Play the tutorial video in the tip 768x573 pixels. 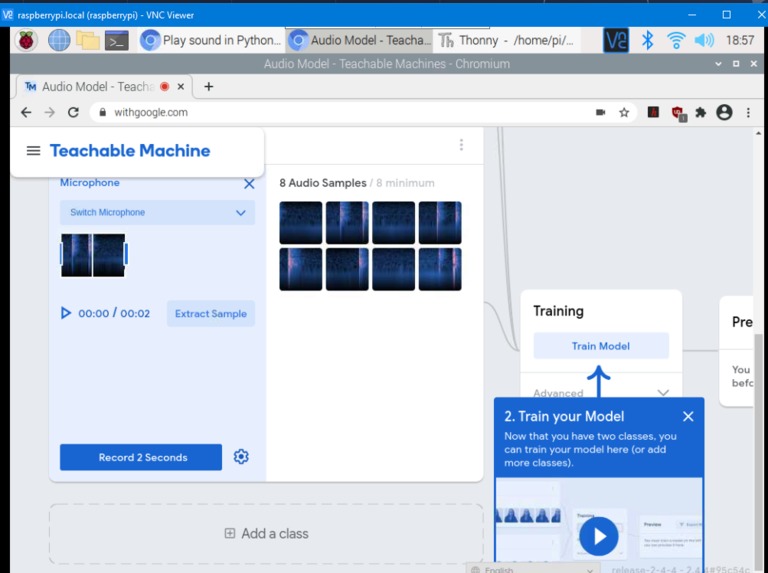599,536
